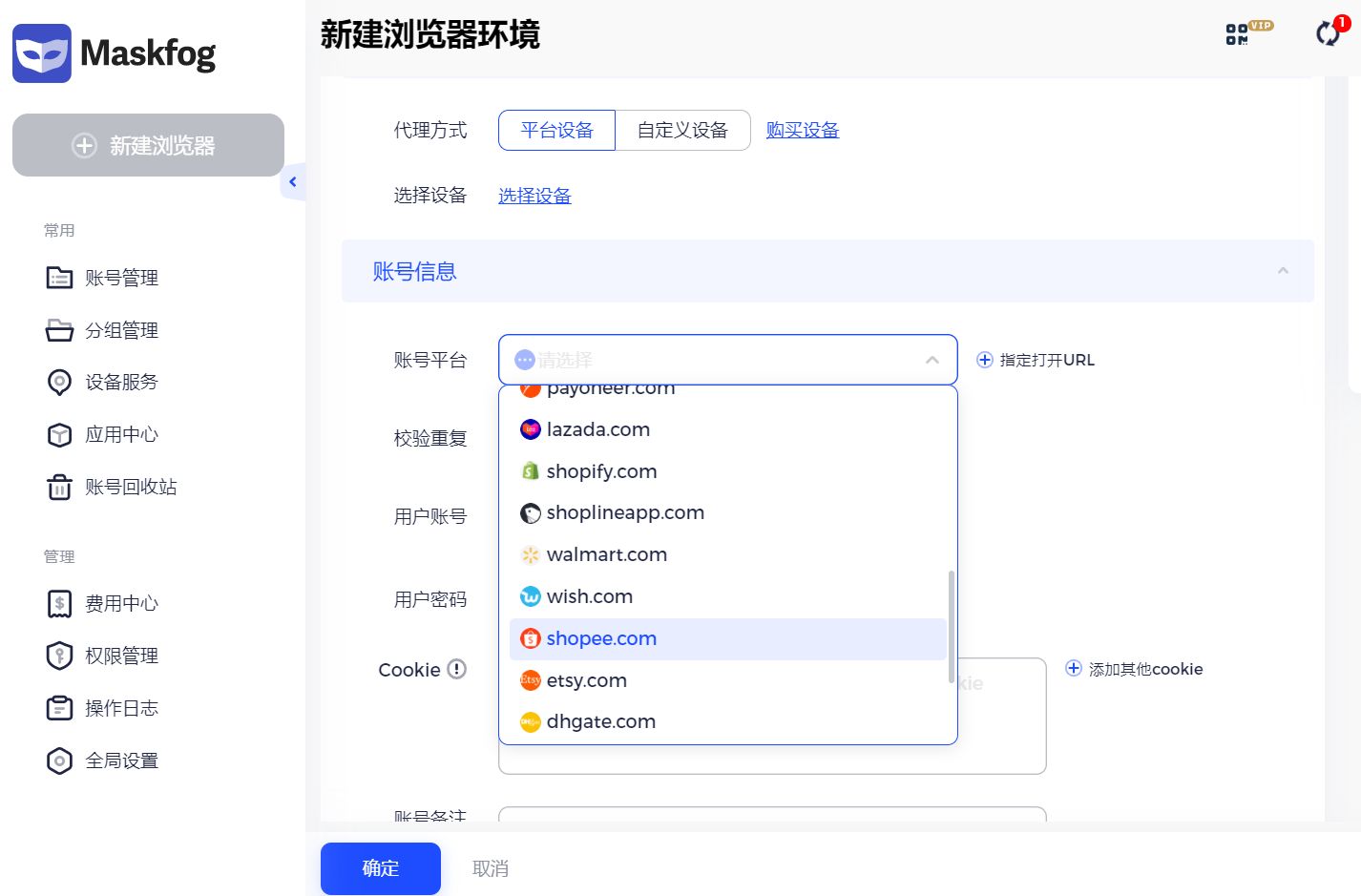Open 费用中心 in the sidebar
Screen dimensions: 1361x896
[121, 603]
